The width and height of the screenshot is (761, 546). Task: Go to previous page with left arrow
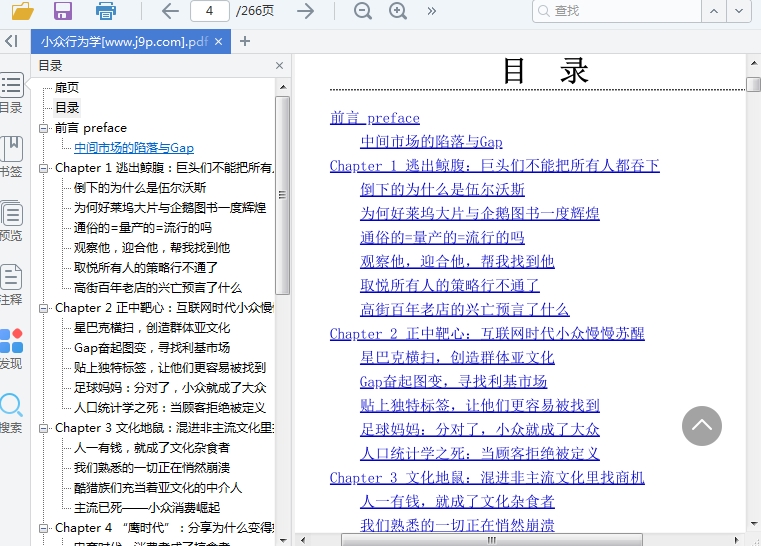click(170, 11)
